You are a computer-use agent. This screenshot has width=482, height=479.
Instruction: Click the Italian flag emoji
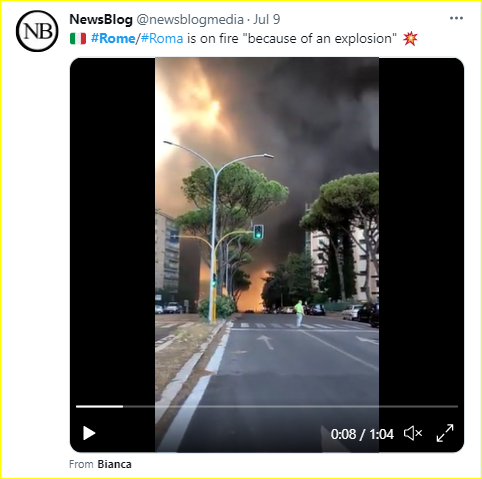pos(78,39)
